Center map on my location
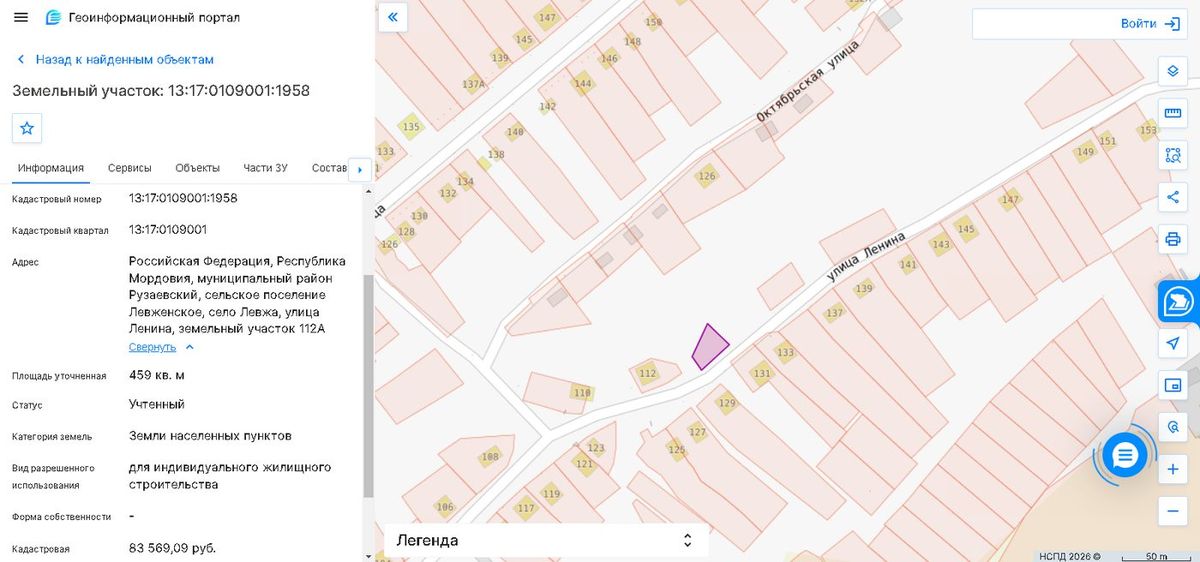1200x562 pixels. tap(1173, 343)
